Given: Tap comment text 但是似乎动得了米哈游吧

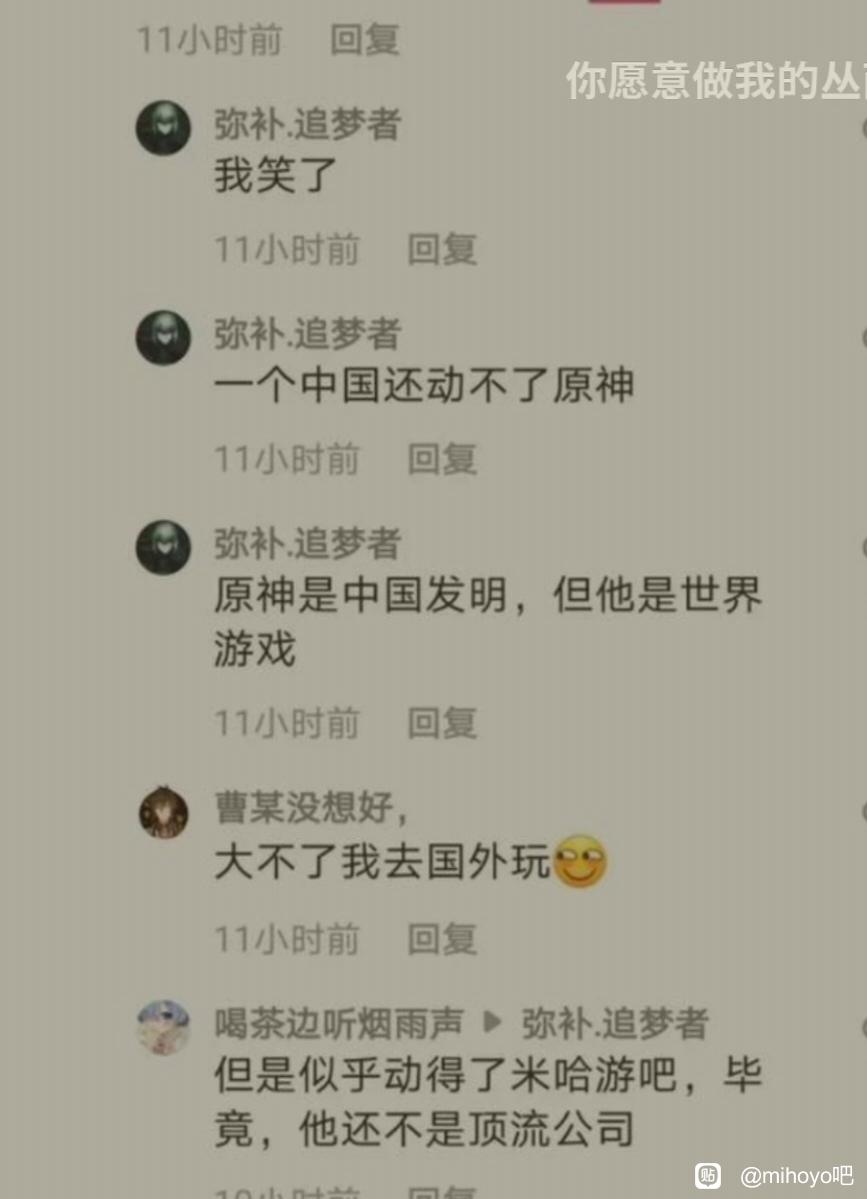Looking at the screenshot, I should click(446, 1075).
